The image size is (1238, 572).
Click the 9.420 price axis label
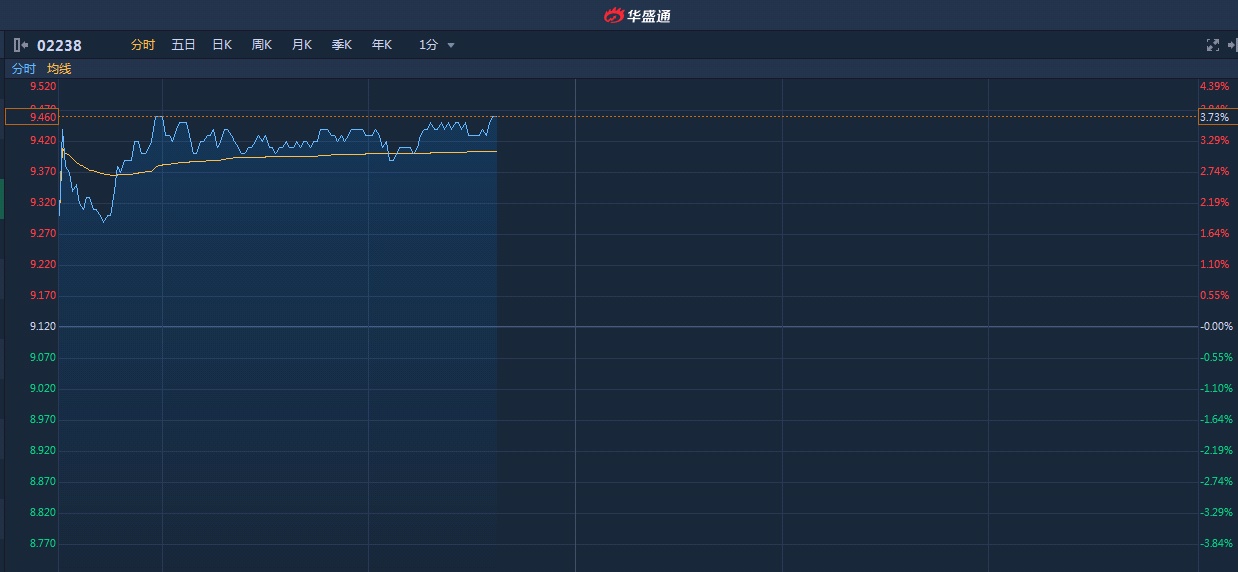(43, 141)
